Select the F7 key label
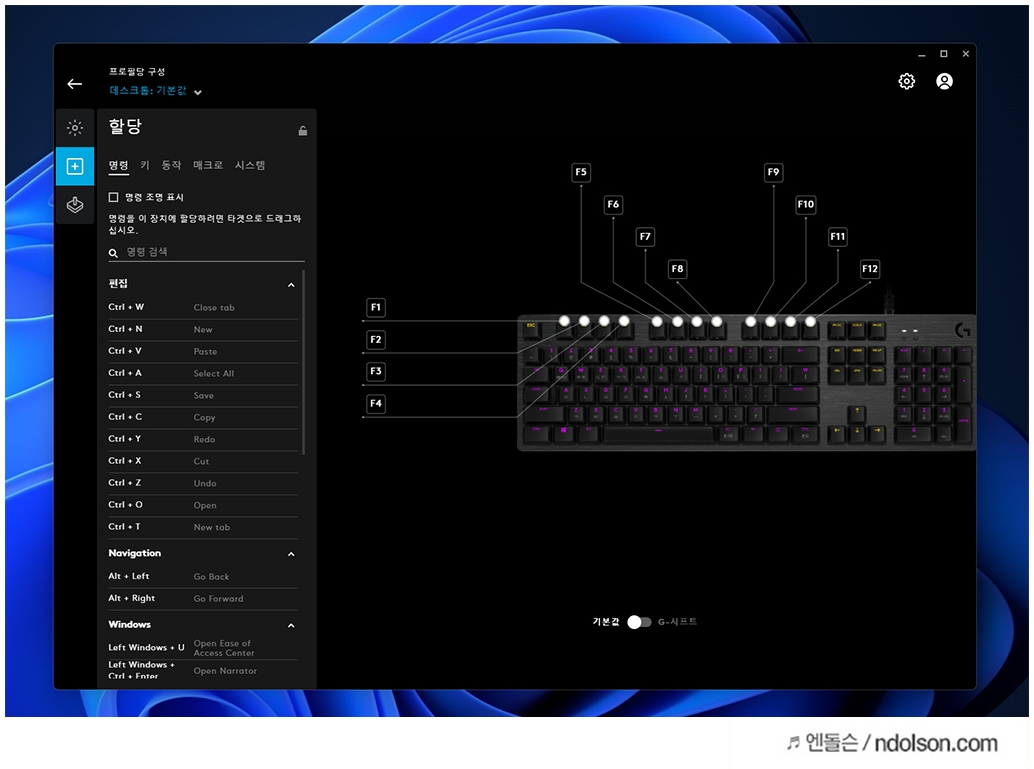 (x=645, y=237)
